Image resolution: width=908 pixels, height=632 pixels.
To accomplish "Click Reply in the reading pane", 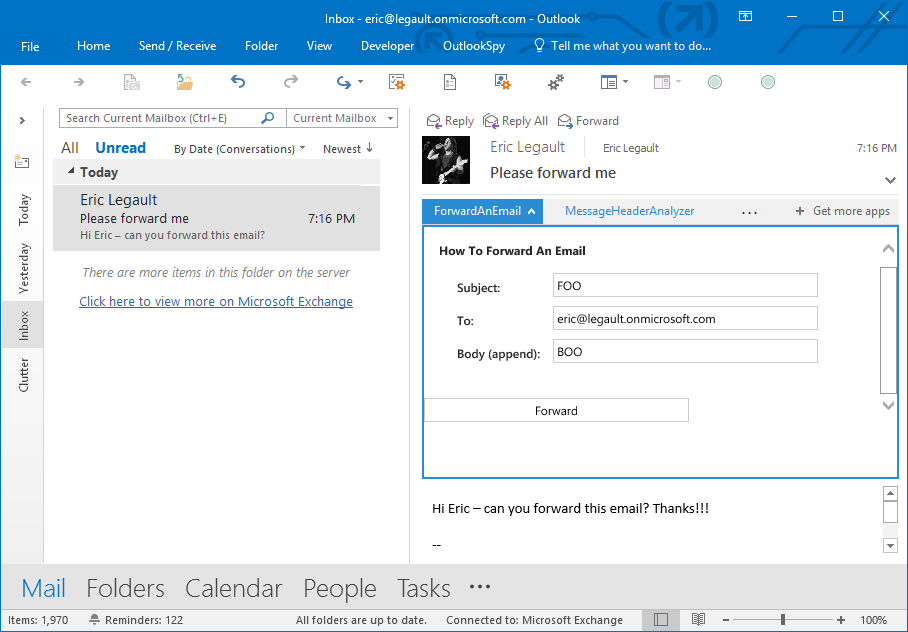I will point(450,121).
